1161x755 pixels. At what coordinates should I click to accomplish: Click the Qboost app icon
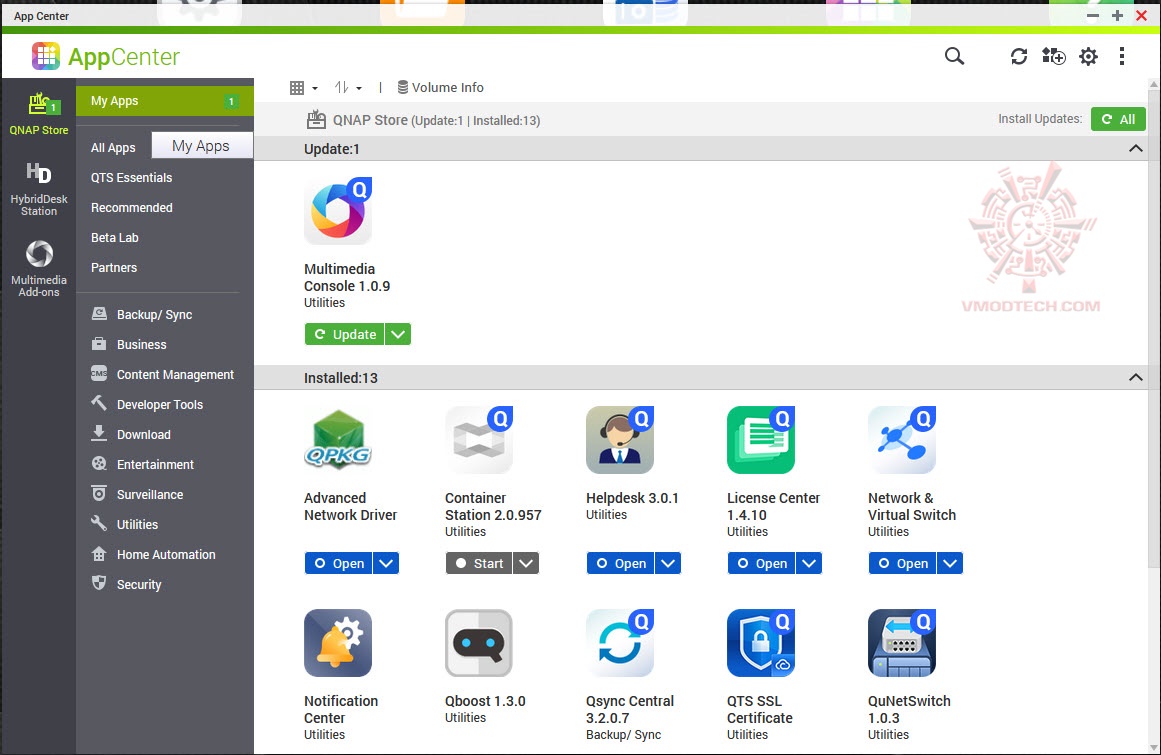[x=479, y=642]
